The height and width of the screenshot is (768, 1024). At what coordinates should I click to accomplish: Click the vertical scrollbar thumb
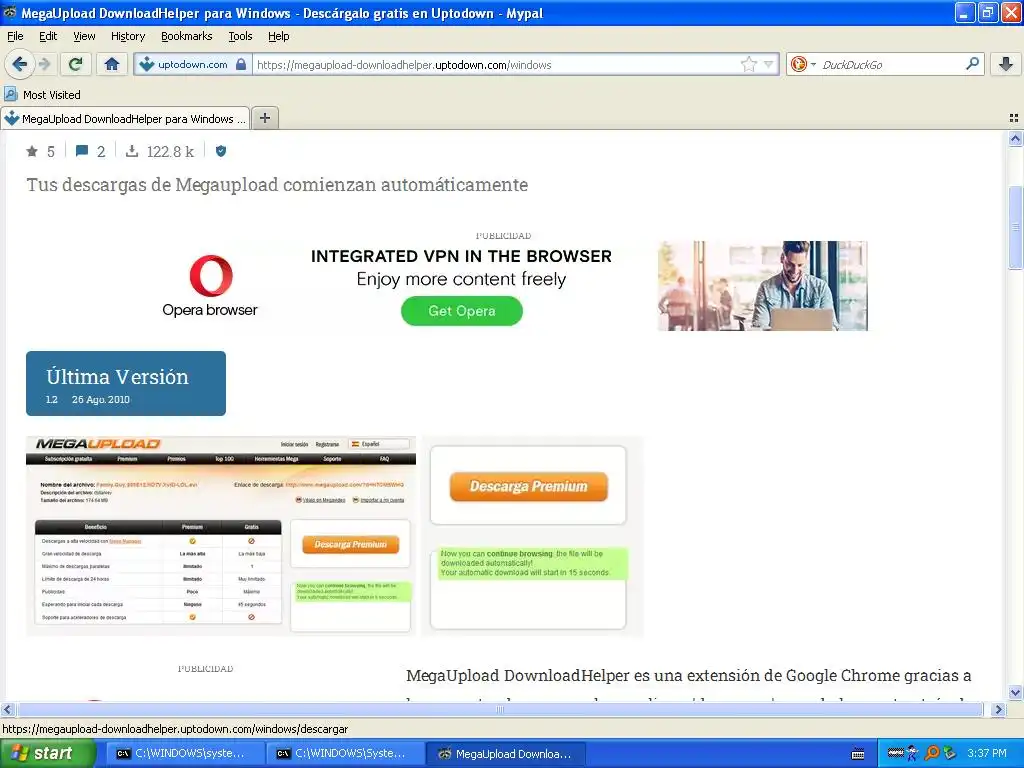point(1015,227)
